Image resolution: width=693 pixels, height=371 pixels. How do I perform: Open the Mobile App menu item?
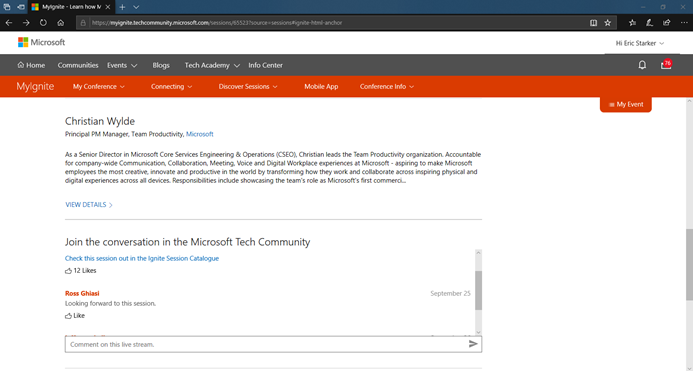pos(321,87)
